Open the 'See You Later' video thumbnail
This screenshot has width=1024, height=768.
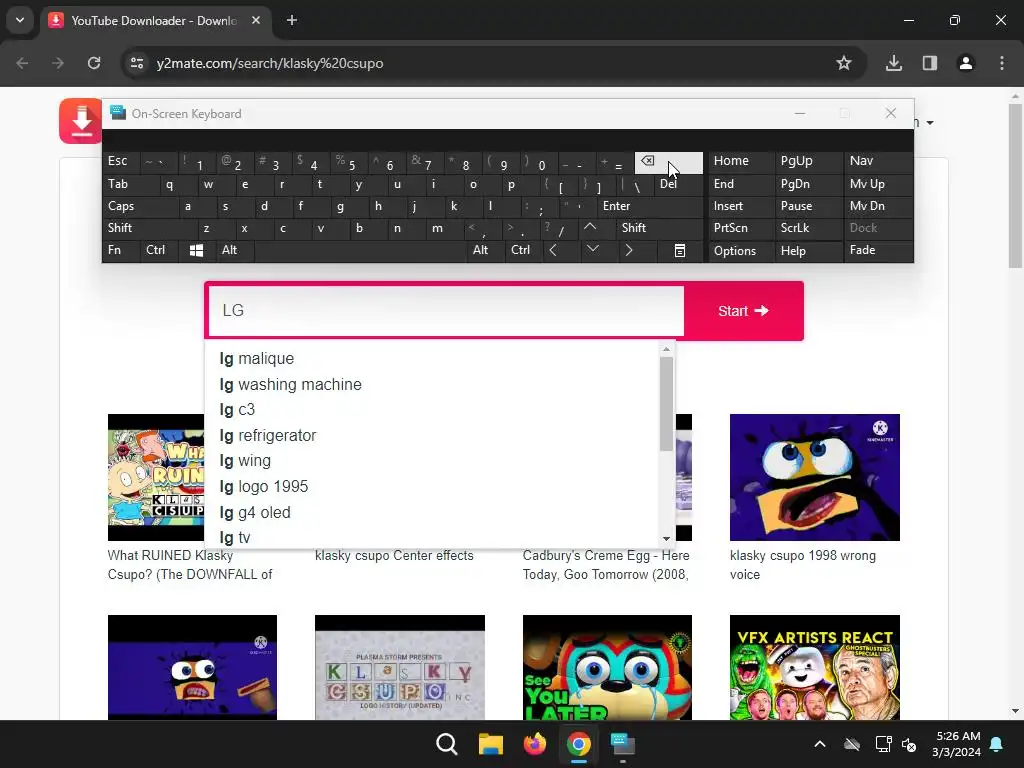(x=607, y=667)
